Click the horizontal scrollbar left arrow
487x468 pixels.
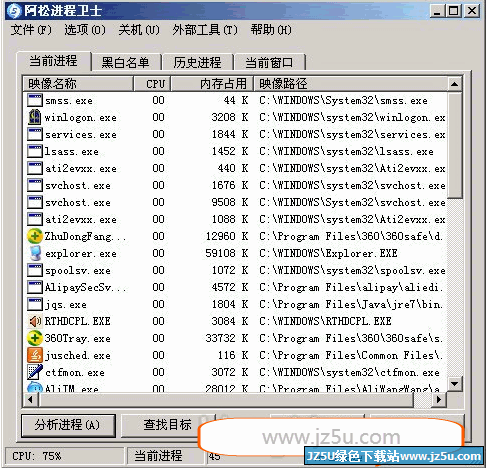pyautogui.click(x=30, y=399)
